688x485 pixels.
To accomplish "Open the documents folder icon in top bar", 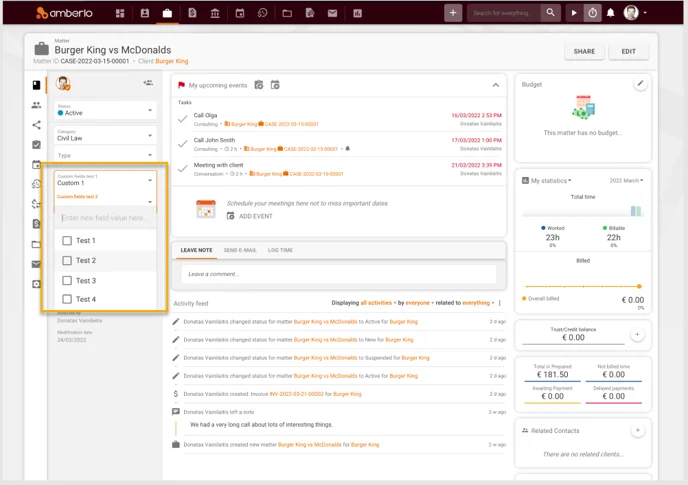I will [x=287, y=13].
